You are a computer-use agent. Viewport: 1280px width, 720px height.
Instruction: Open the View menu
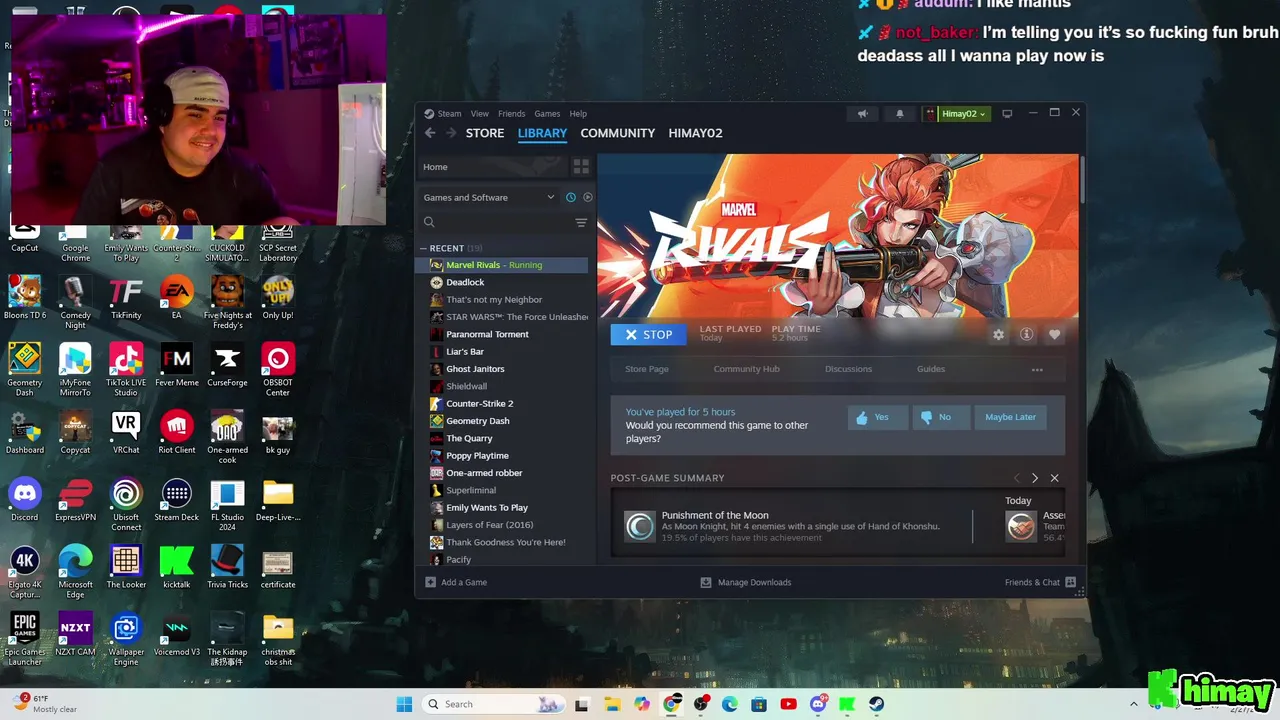480,114
